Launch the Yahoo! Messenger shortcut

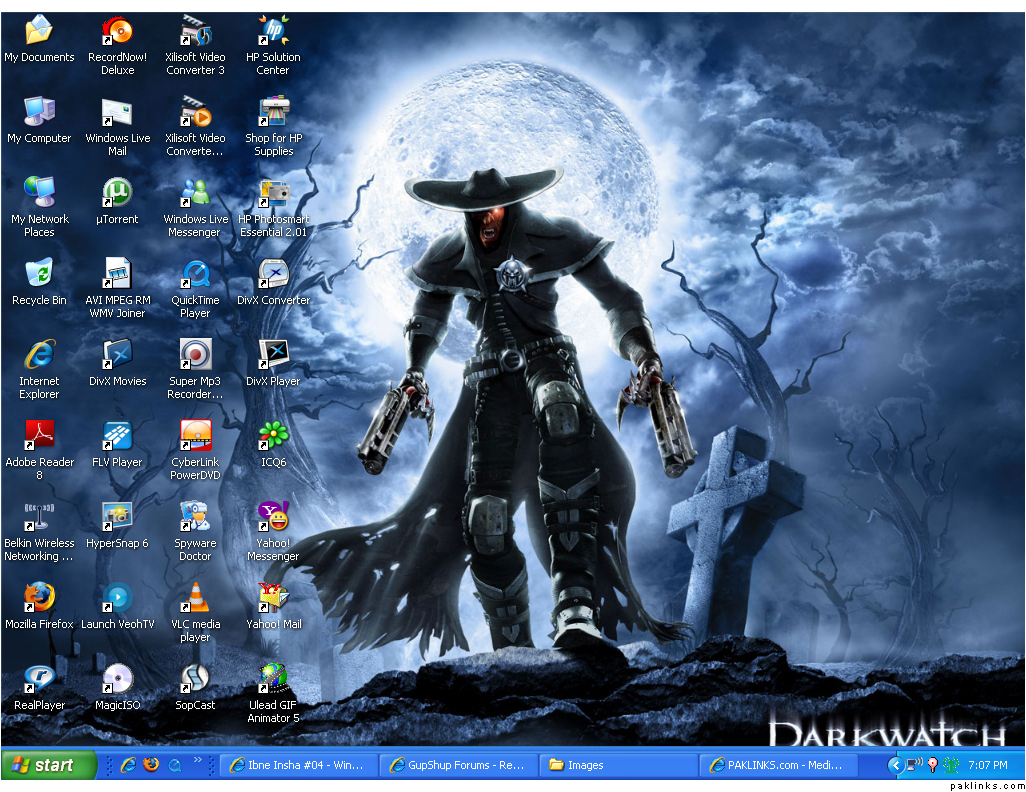click(x=273, y=516)
